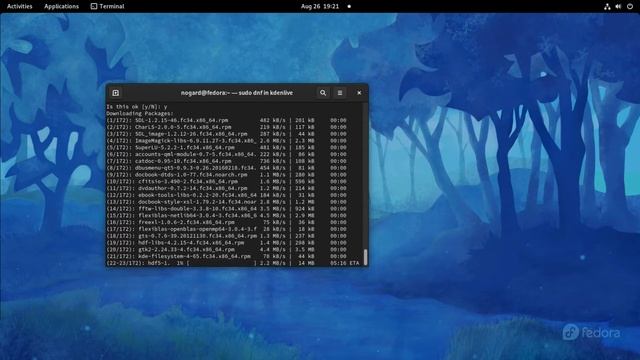Click the hdf5 download progress bar
This screenshot has width=640, height=360.
pyautogui.click(x=222, y=263)
